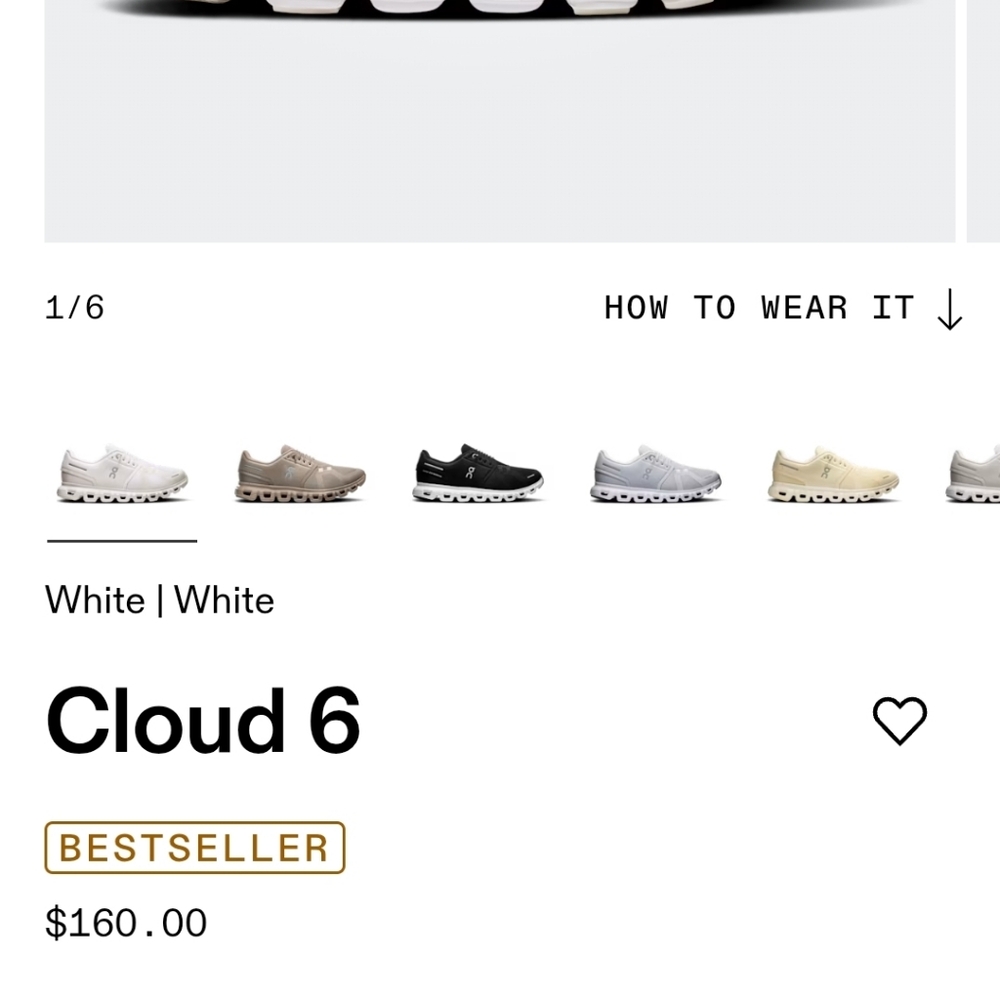The image size is (1000, 1000).
Task: Click the underline beneath the selected white thumbnail
Action: click(121, 542)
